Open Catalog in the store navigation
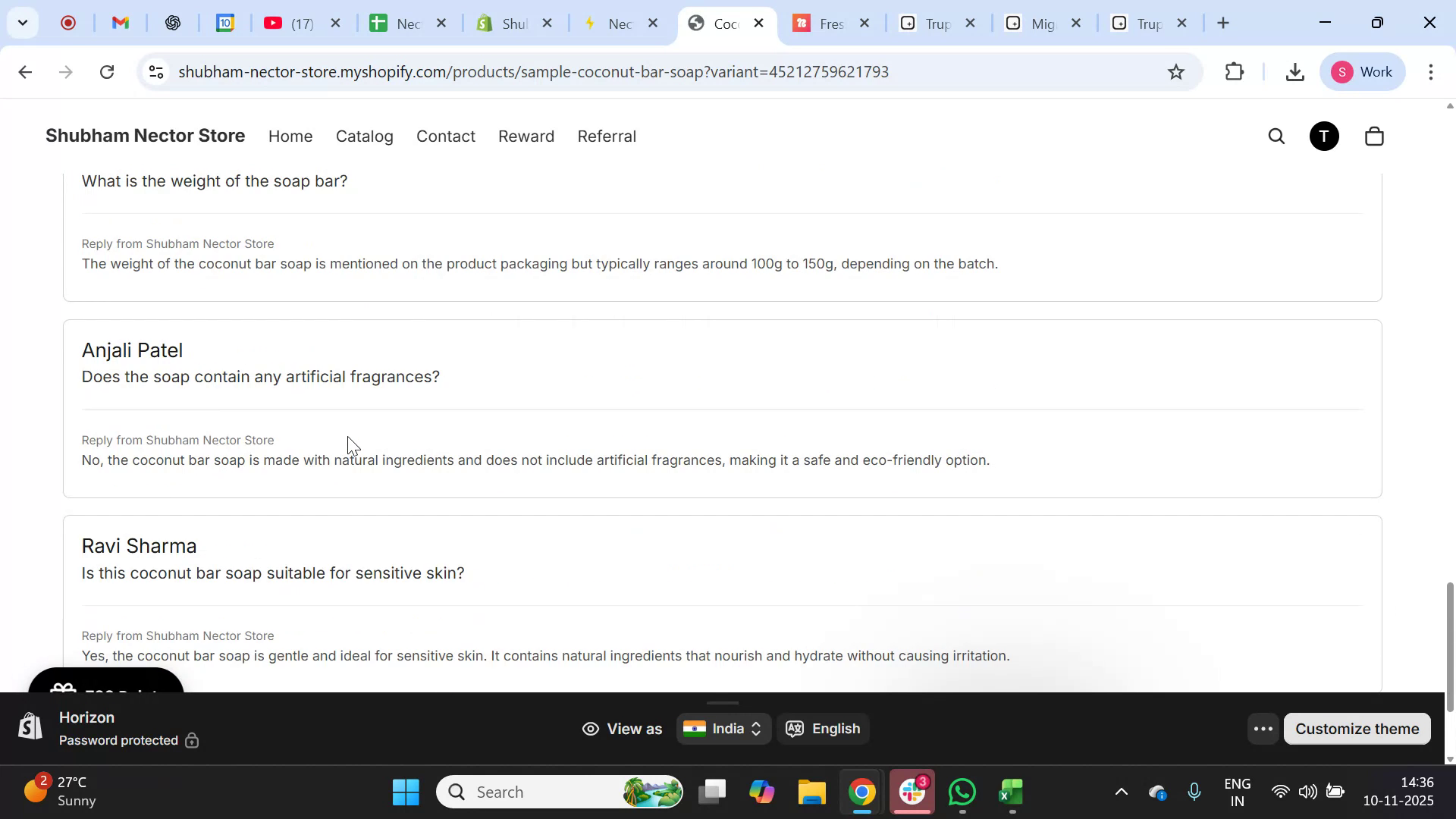1456x819 pixels. (x=364, y=136)
